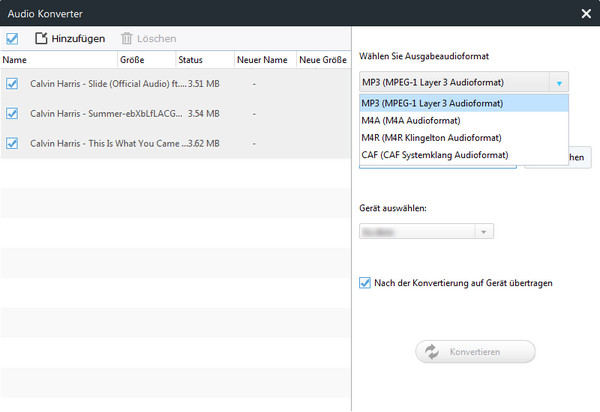
Task: Select M4A (M4A Audioformat) option
Action: pos(464,121)
